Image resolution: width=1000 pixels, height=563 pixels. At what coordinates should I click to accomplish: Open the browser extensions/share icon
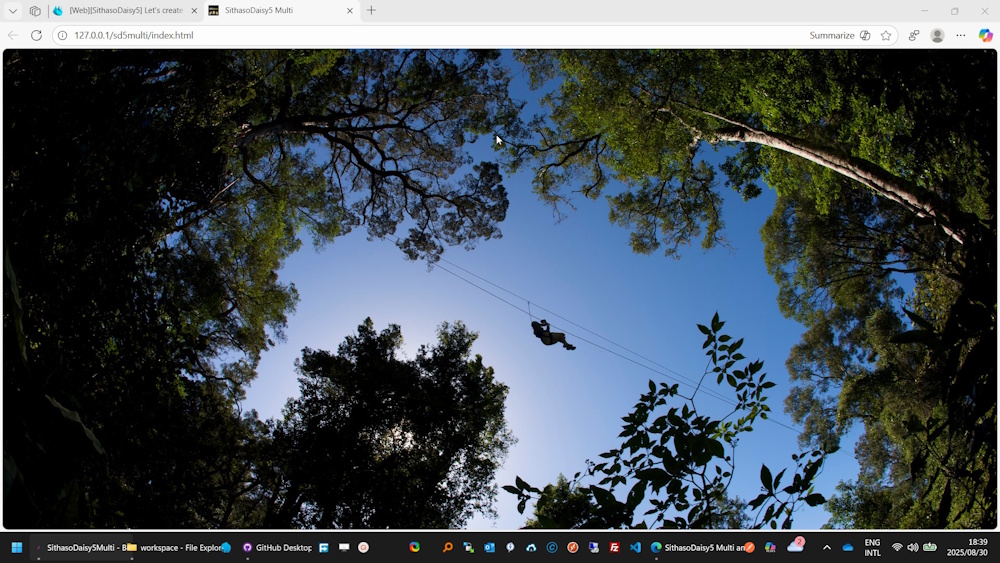coord(914,35)
